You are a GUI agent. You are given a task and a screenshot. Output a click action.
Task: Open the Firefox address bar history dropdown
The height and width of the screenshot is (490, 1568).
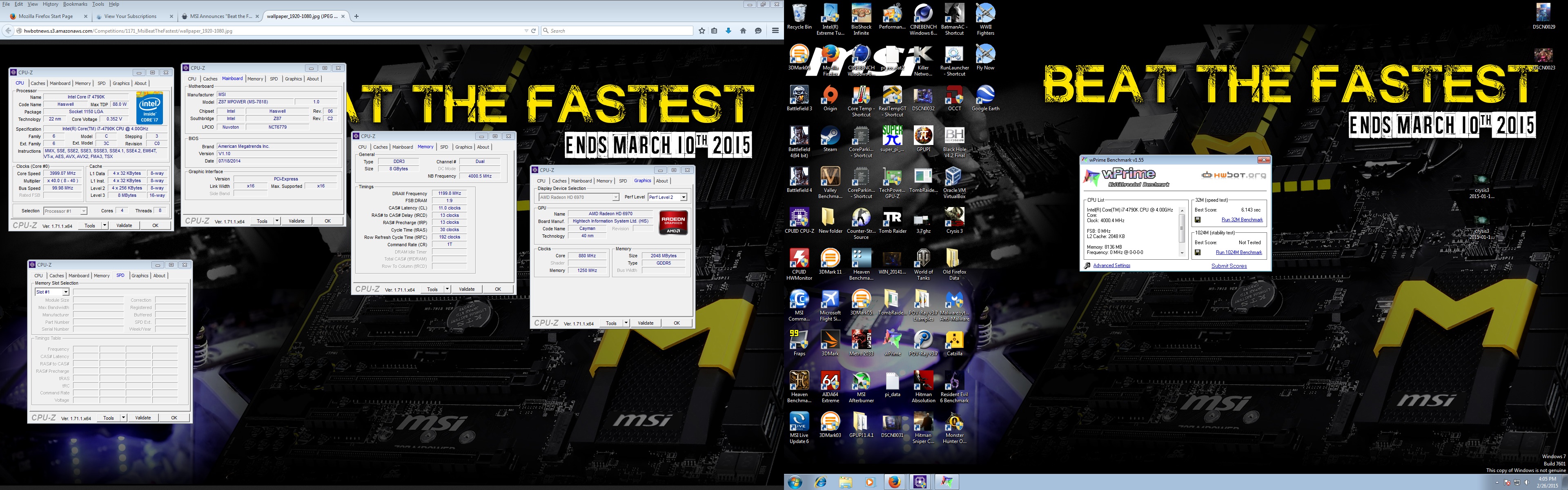pos(526,31)
